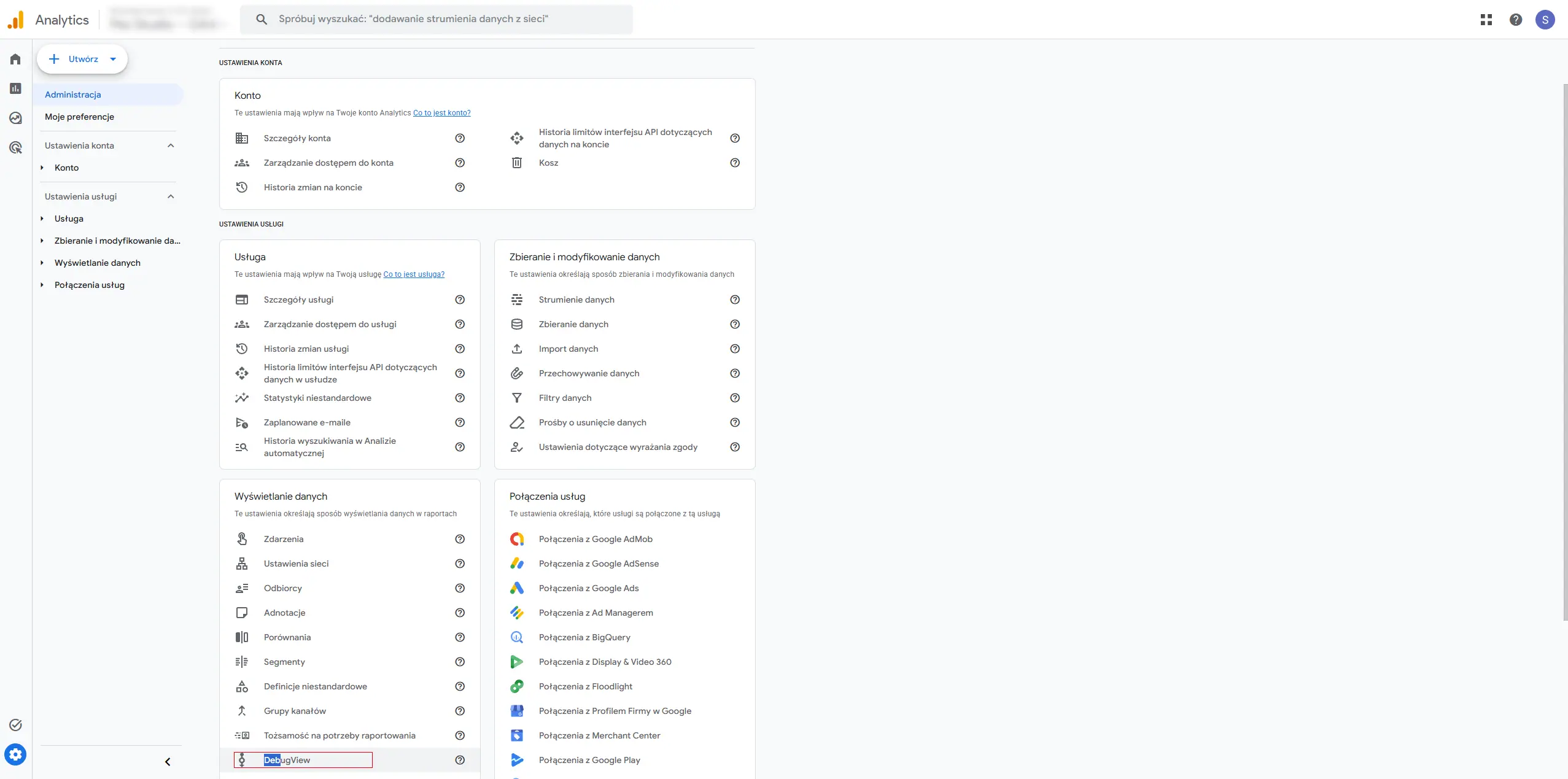The image size is (1568, 779).
Task: Click help icon beside DebugView
Action: click(460, 760)
